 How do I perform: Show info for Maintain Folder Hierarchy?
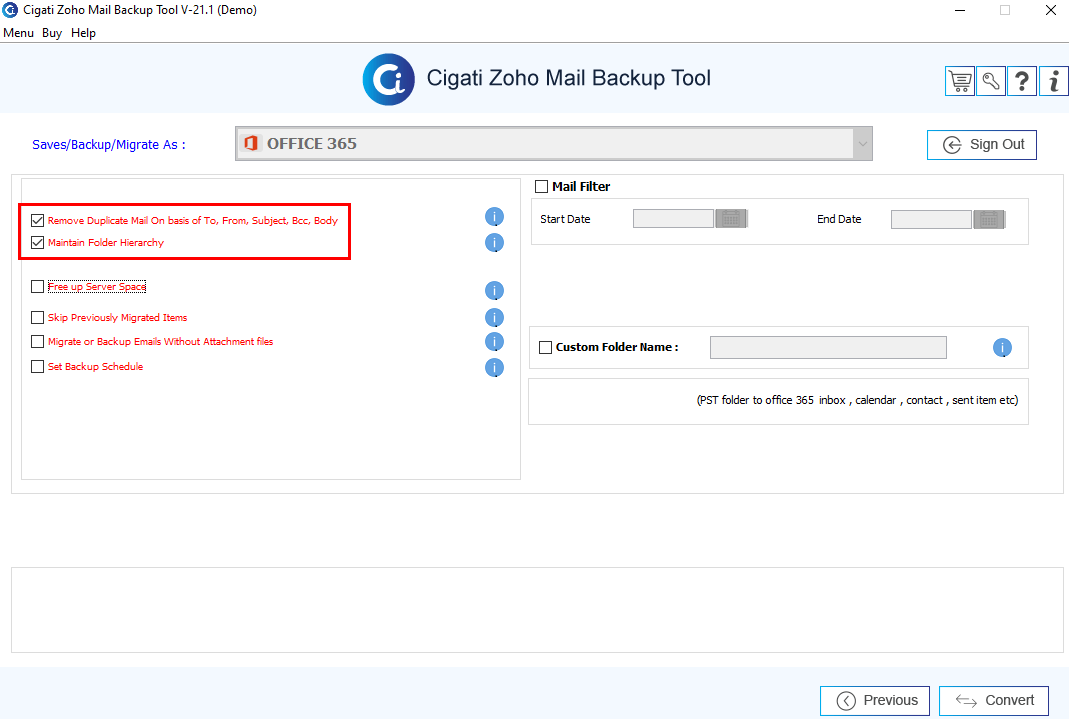[494, 243]
